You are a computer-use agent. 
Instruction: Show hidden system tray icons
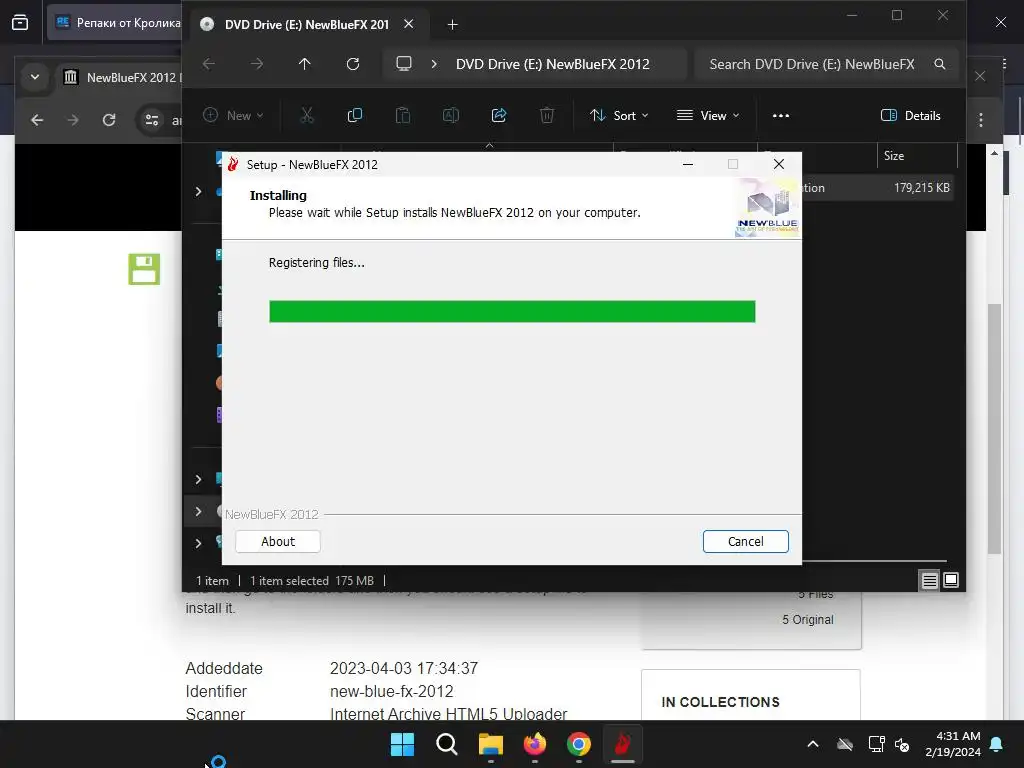coord(813,744)
